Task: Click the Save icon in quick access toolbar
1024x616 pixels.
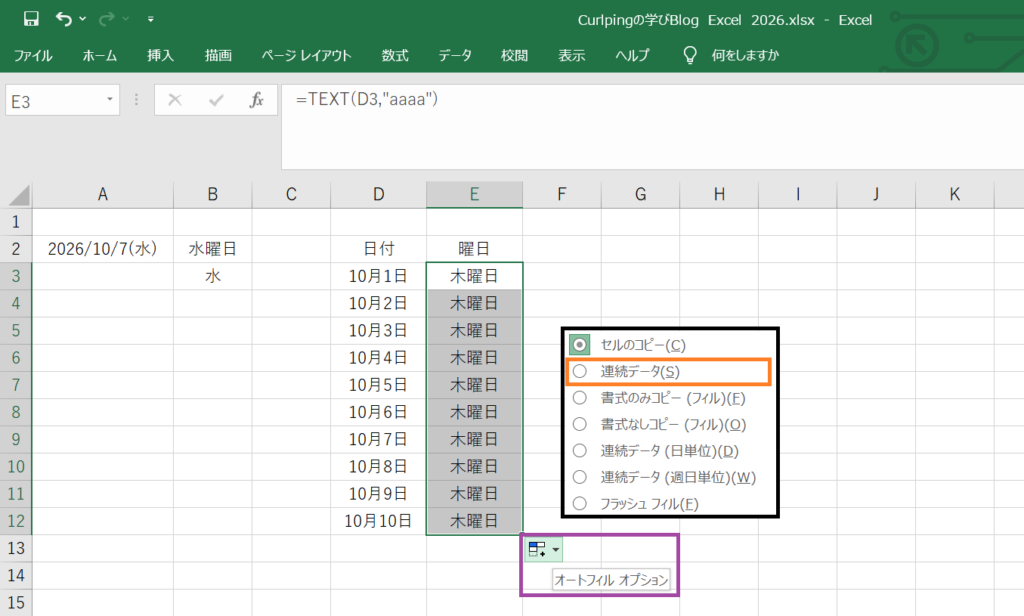Action: coord(31,19)
